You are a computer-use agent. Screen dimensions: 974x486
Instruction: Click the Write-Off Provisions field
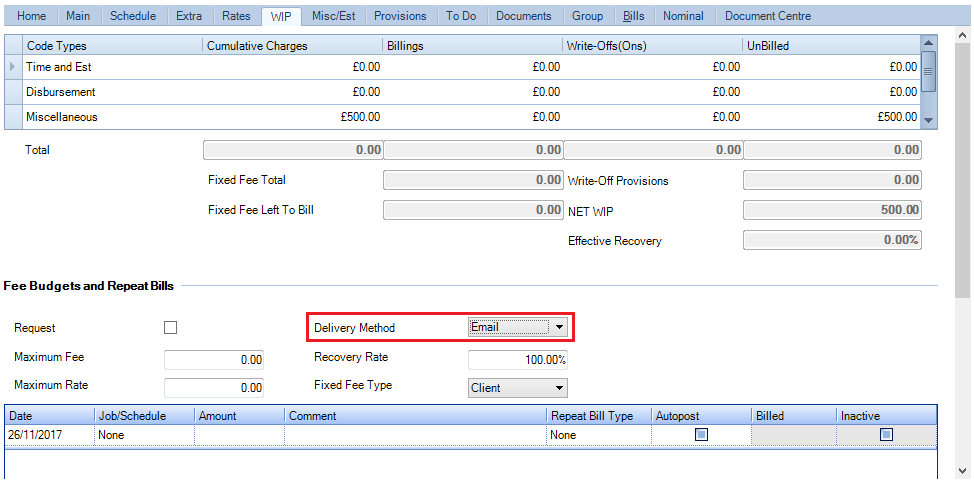coord(832,180)
